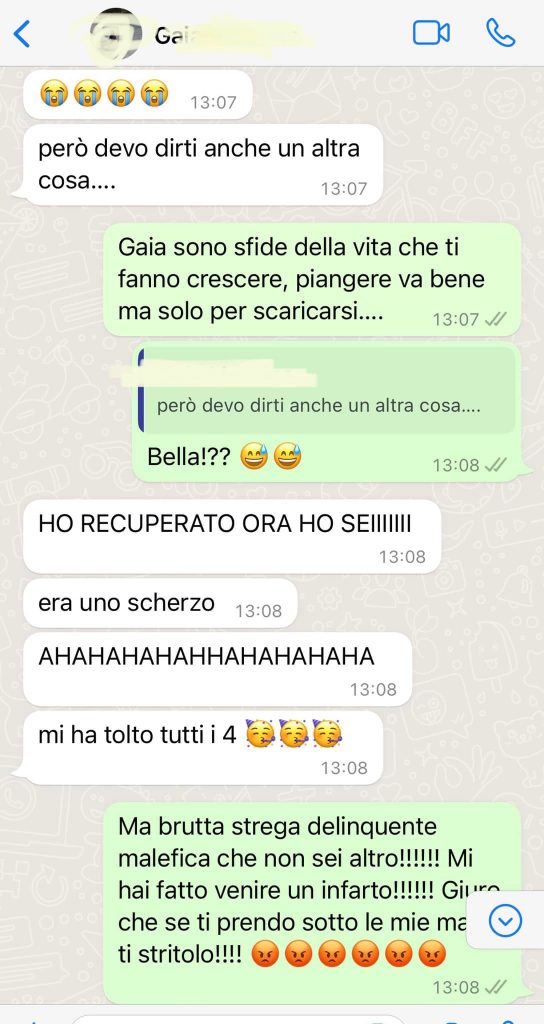
Task: Tap the "Bella!??" reply text
Action: click(x=189, y=457)
